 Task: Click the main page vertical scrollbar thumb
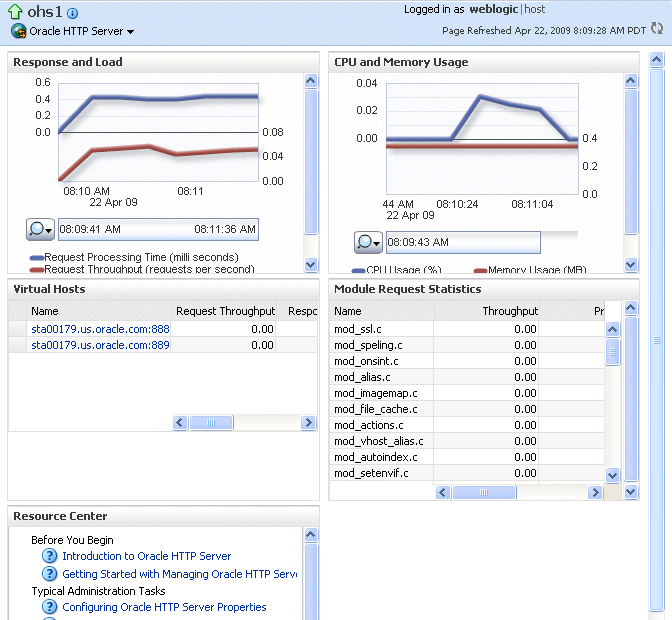point(657,341)
